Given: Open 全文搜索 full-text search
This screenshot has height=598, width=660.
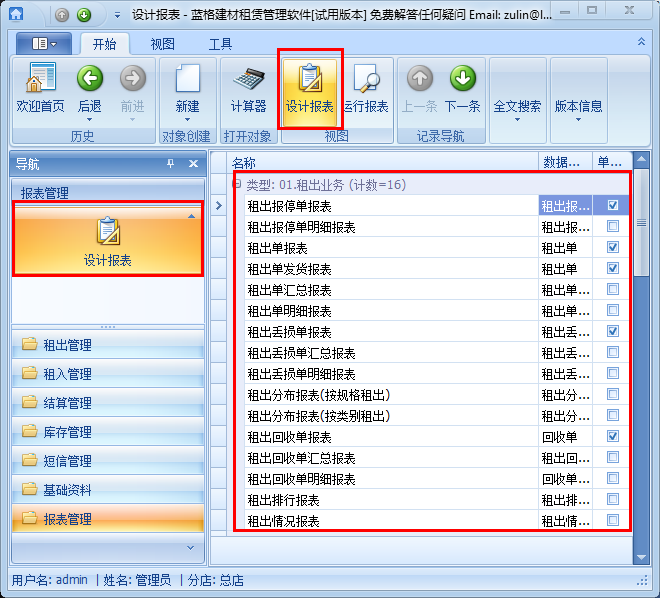Looking at the screenshot, I should point(517,106).
